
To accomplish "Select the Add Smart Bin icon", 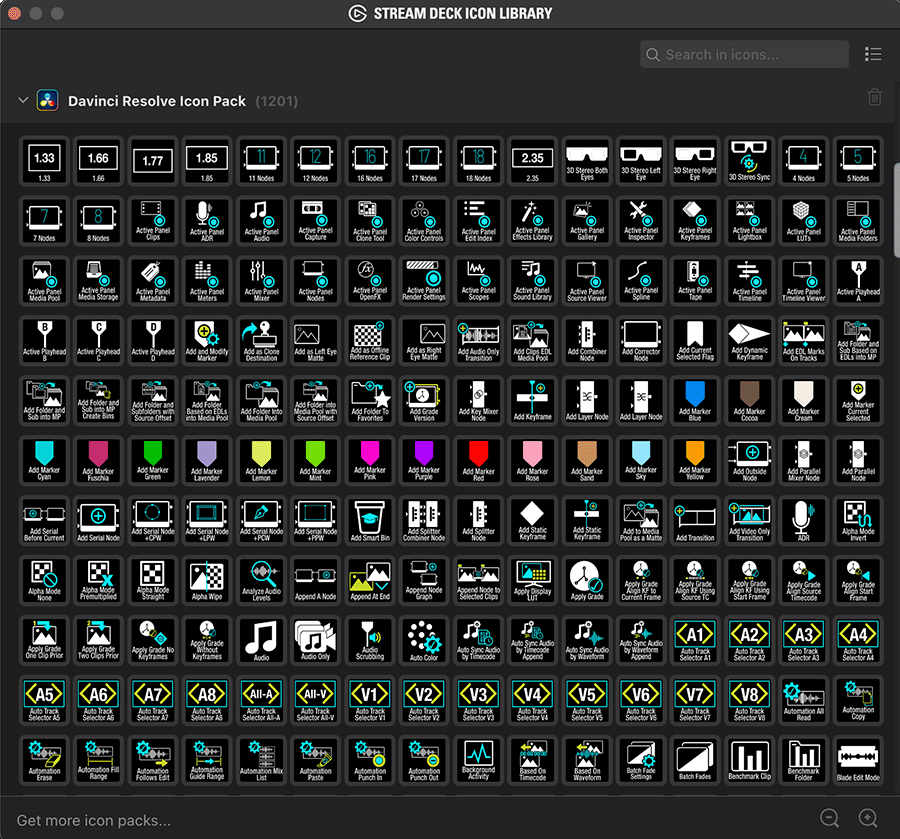I will (370, 521).
